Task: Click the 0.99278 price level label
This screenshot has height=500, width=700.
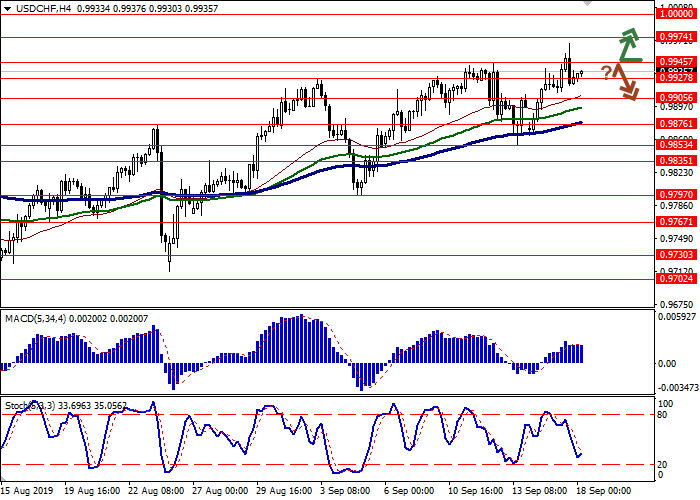Action: click(x=676, y=77)
